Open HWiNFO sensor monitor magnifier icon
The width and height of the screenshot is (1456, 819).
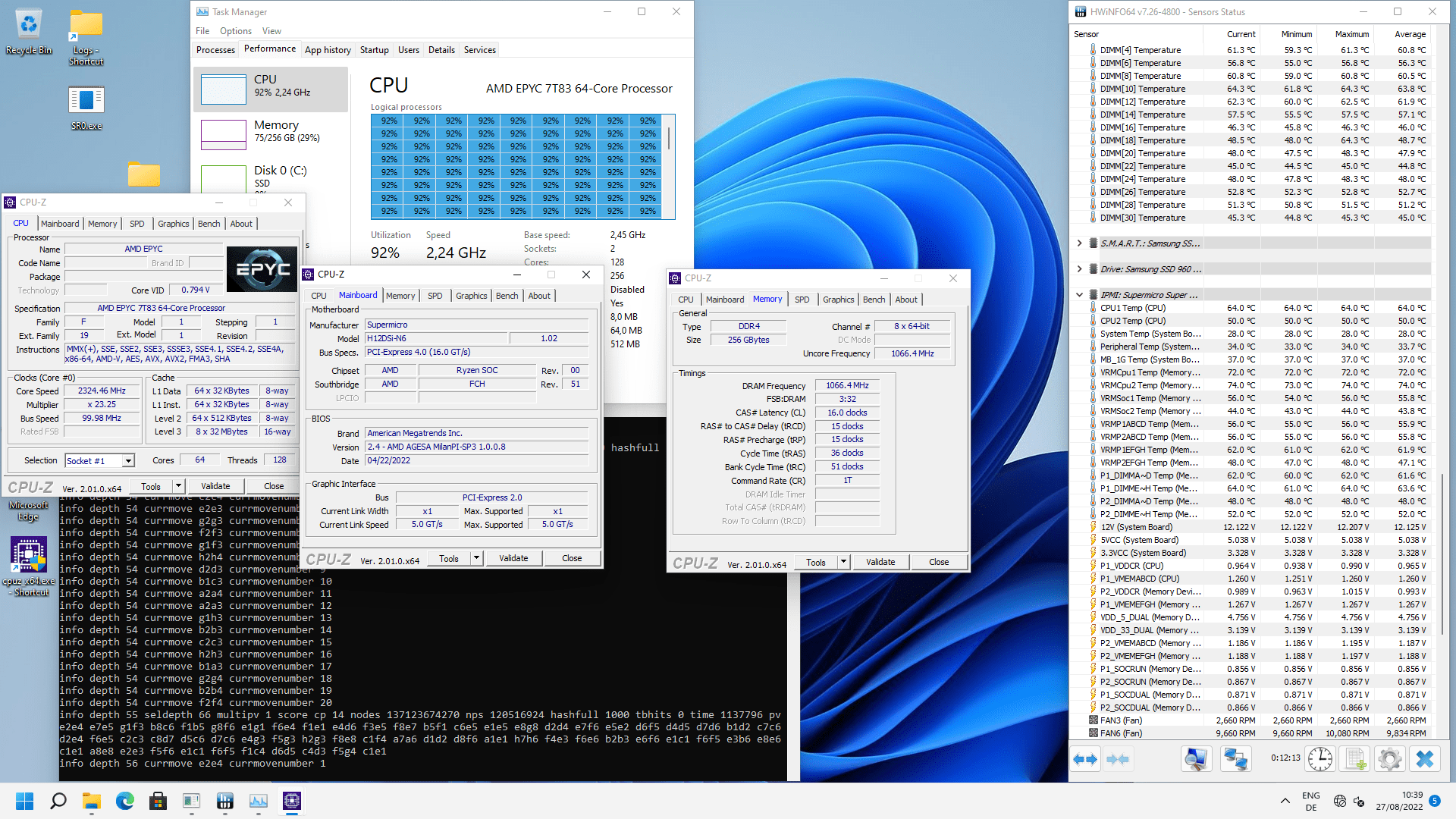(x=1197, y=759)
